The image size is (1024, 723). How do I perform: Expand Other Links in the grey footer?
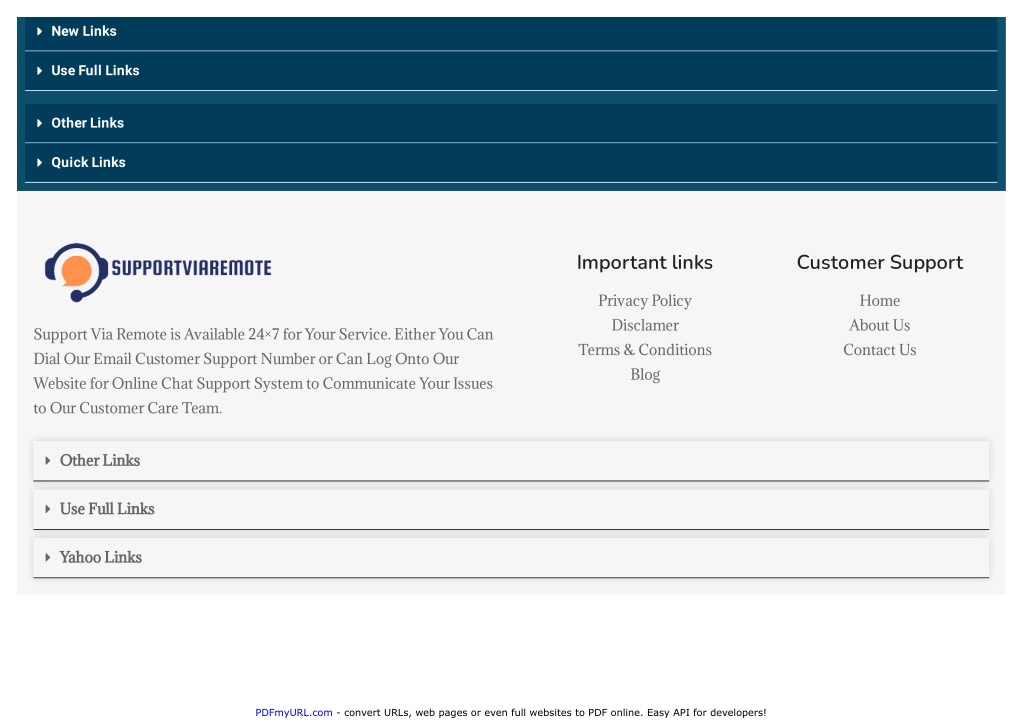click(x=511, y=460)
